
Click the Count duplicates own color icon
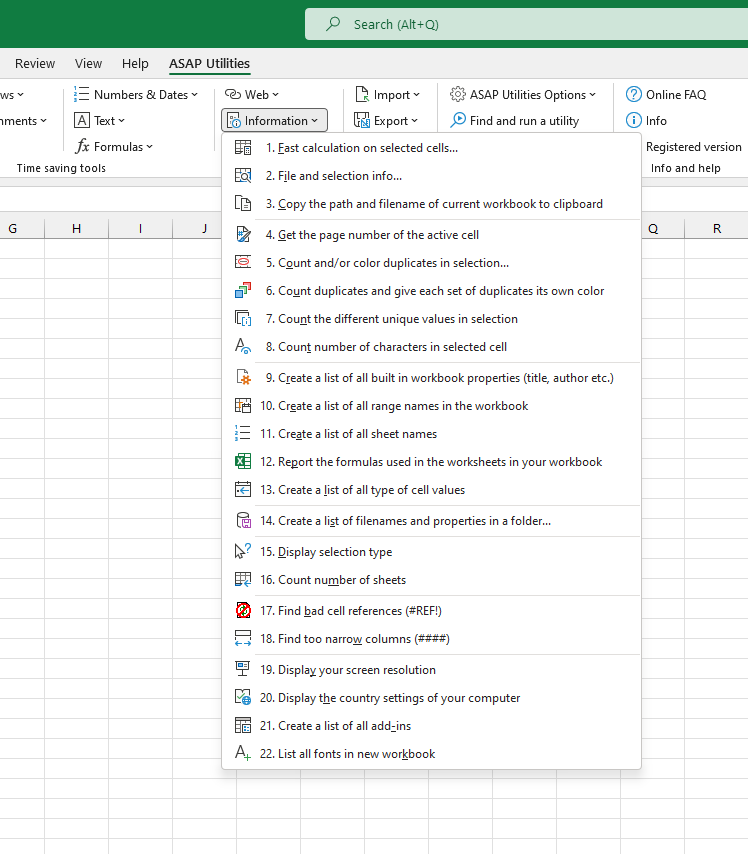[243, 290]
